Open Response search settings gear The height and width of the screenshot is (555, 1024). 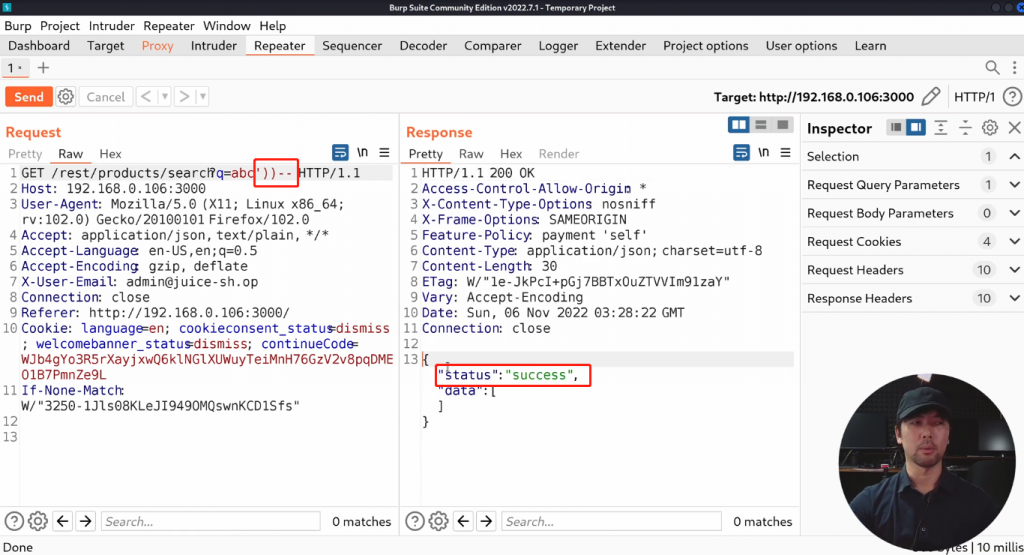(x=438, y=521)
